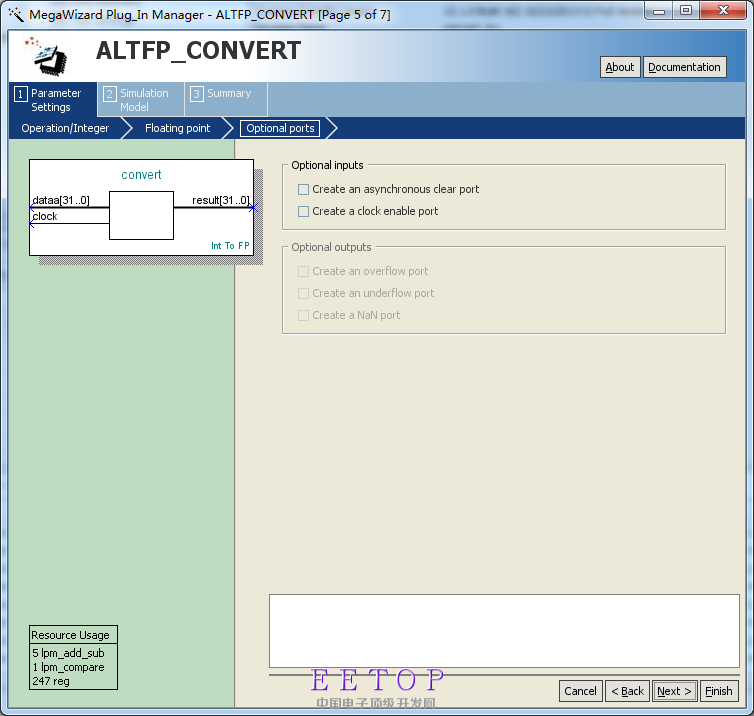The height and width of the screenshot is (716, 754).
Task: Switch to the Simulation Model tab
Action: click(x=141, y=100)
